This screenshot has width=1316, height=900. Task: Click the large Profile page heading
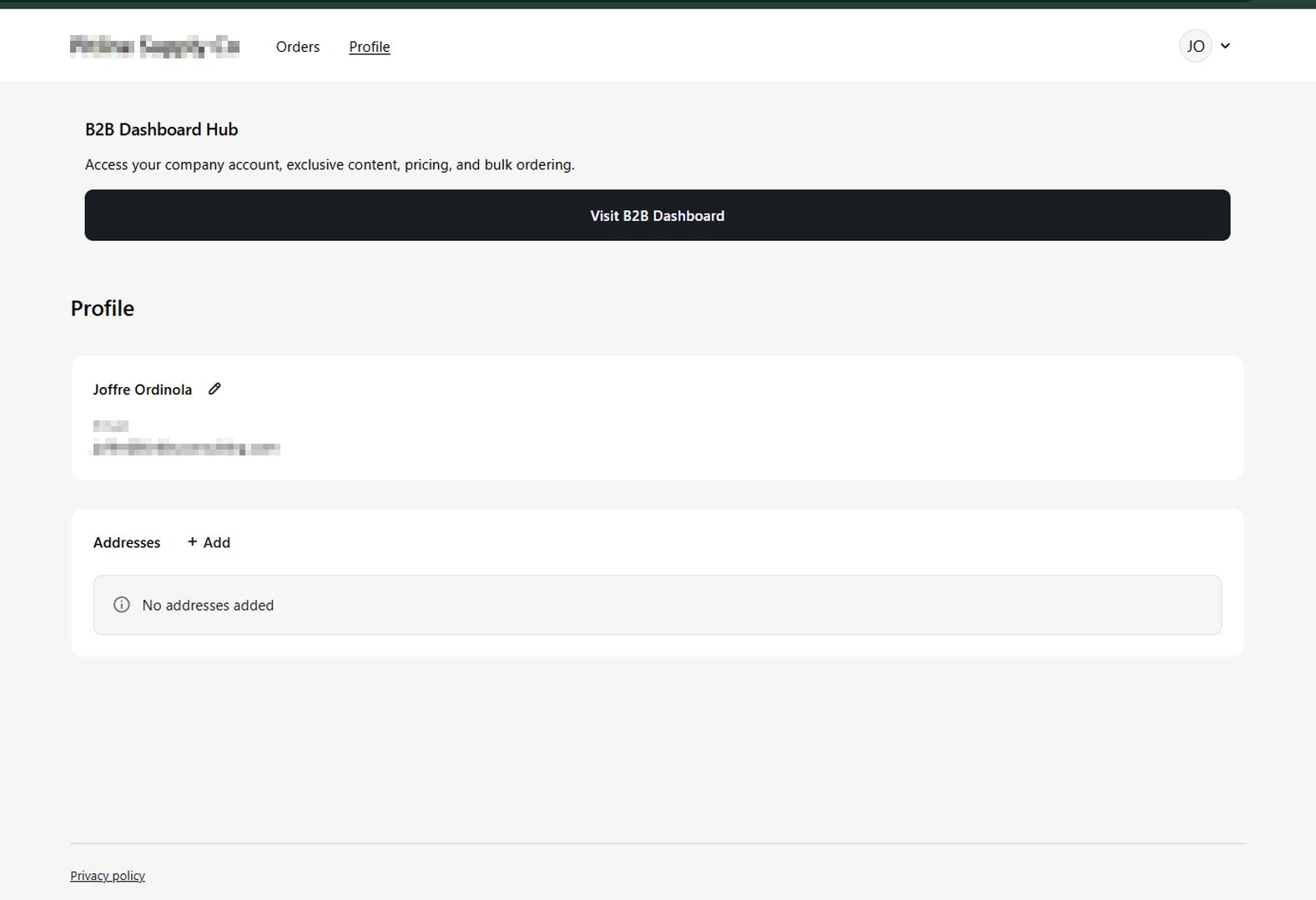(x=103, y=309)
